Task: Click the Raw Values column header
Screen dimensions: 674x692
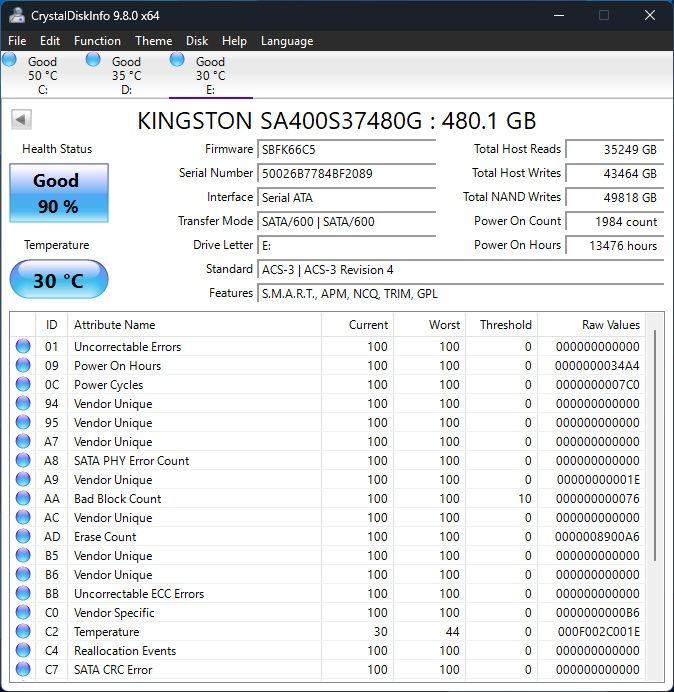Action: (591, 325)
